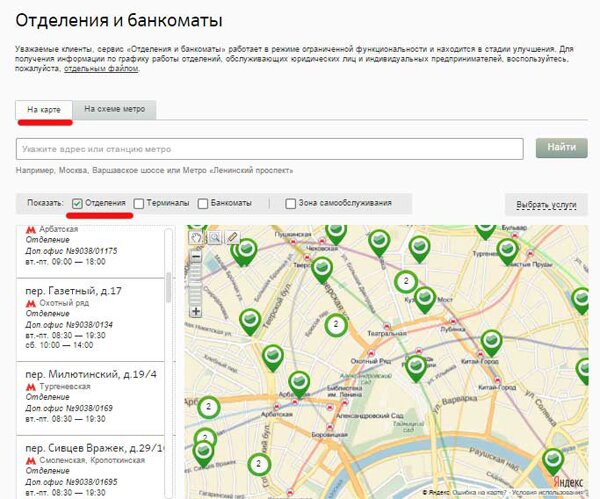Open the cluster marker '2' on Тверская street
This screenshot has width=600, height=499.
[x=336, y=325]
